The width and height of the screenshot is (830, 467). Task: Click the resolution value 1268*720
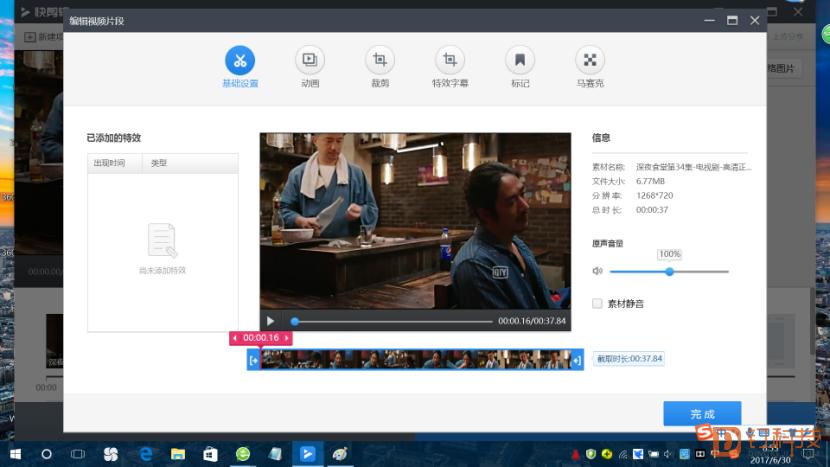click(x=654, y=195)
